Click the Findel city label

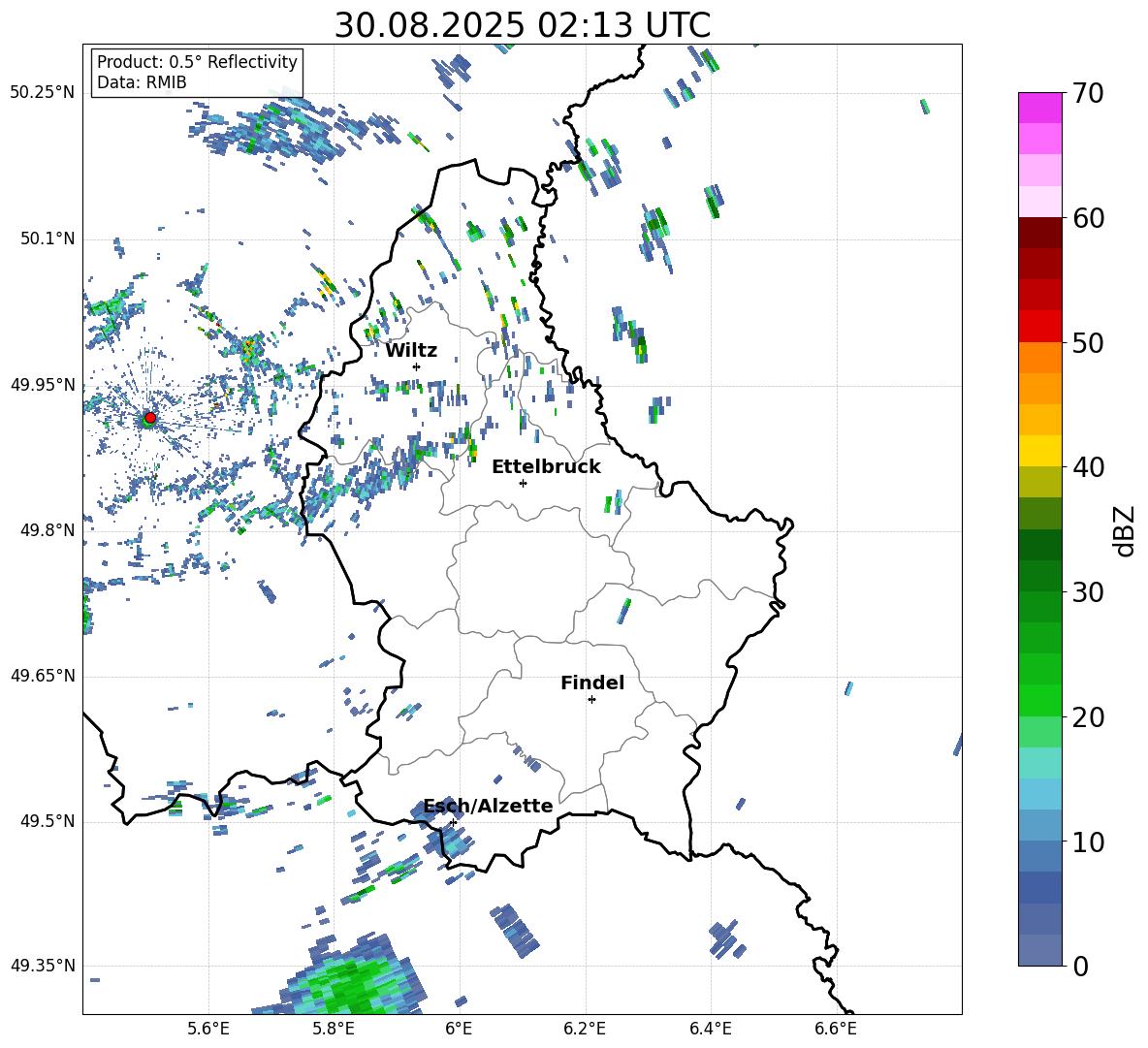592,683
